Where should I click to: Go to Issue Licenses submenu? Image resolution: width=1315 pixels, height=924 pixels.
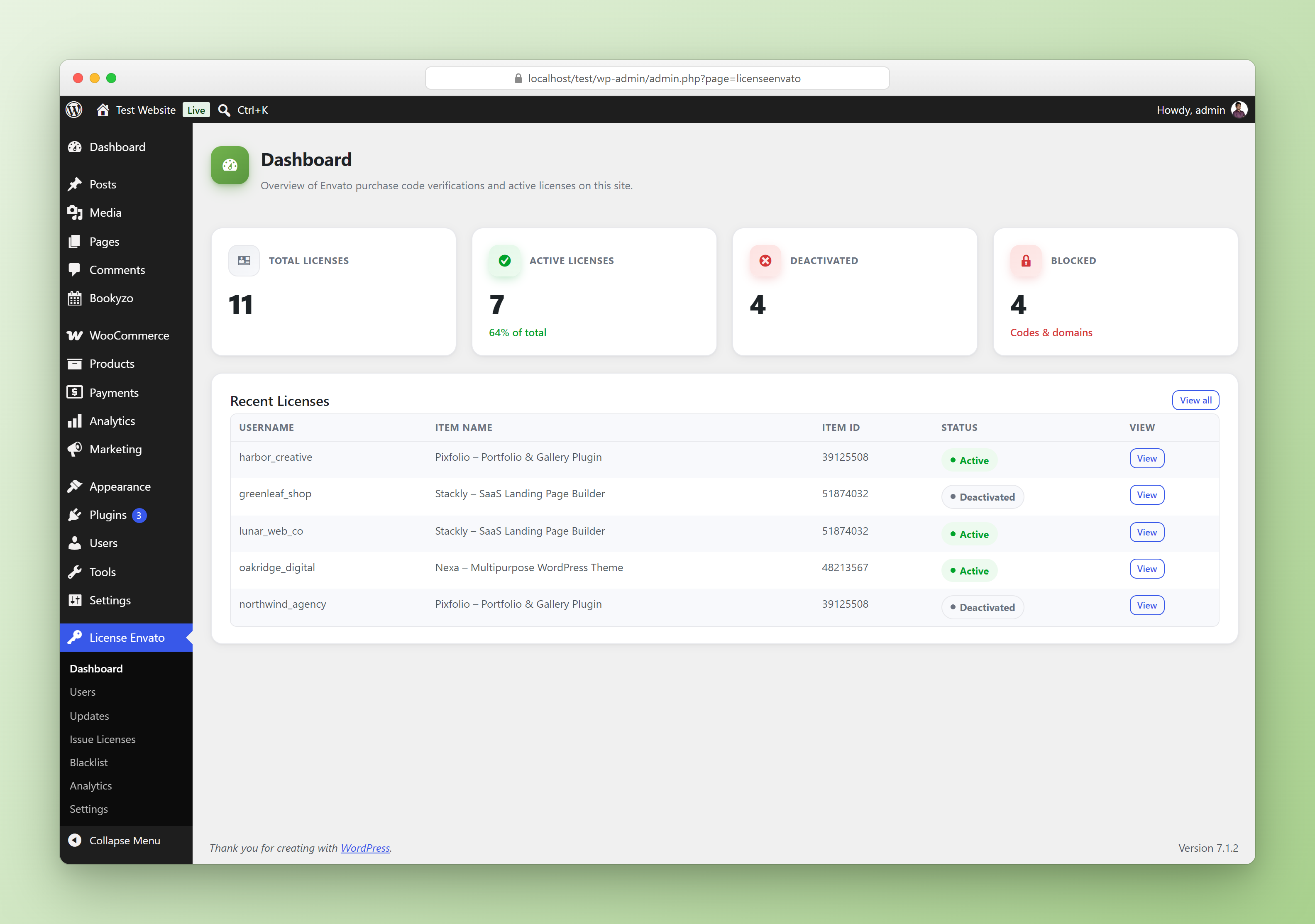pyautogui.click(x=103, y=740)
